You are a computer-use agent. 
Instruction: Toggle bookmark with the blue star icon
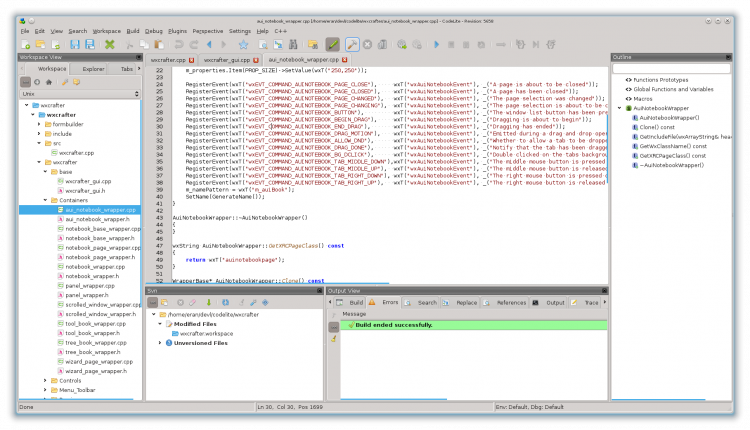coord(243,44)
